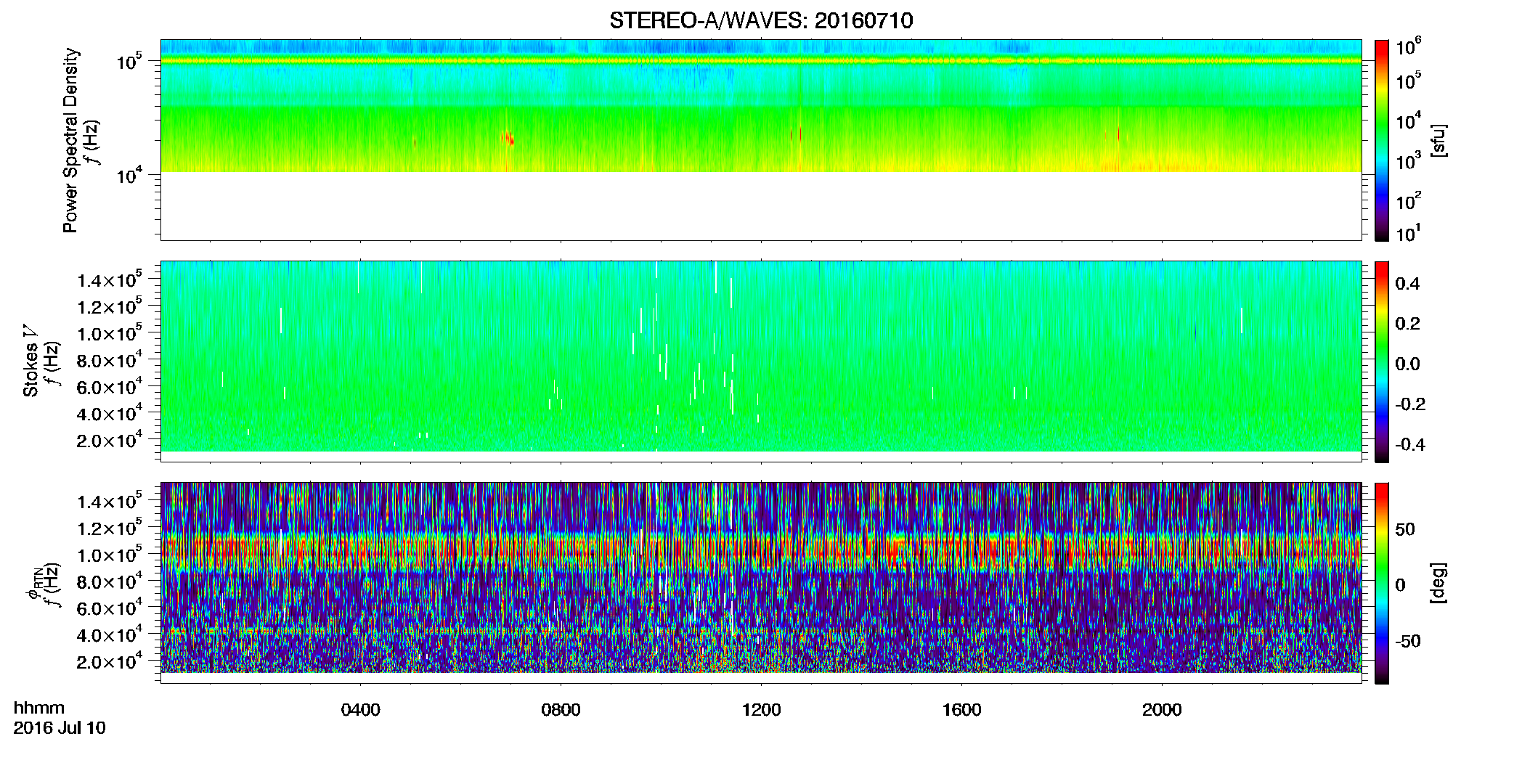
Task: Select the sfu color bar of top panel
Action: (1381, 140)
